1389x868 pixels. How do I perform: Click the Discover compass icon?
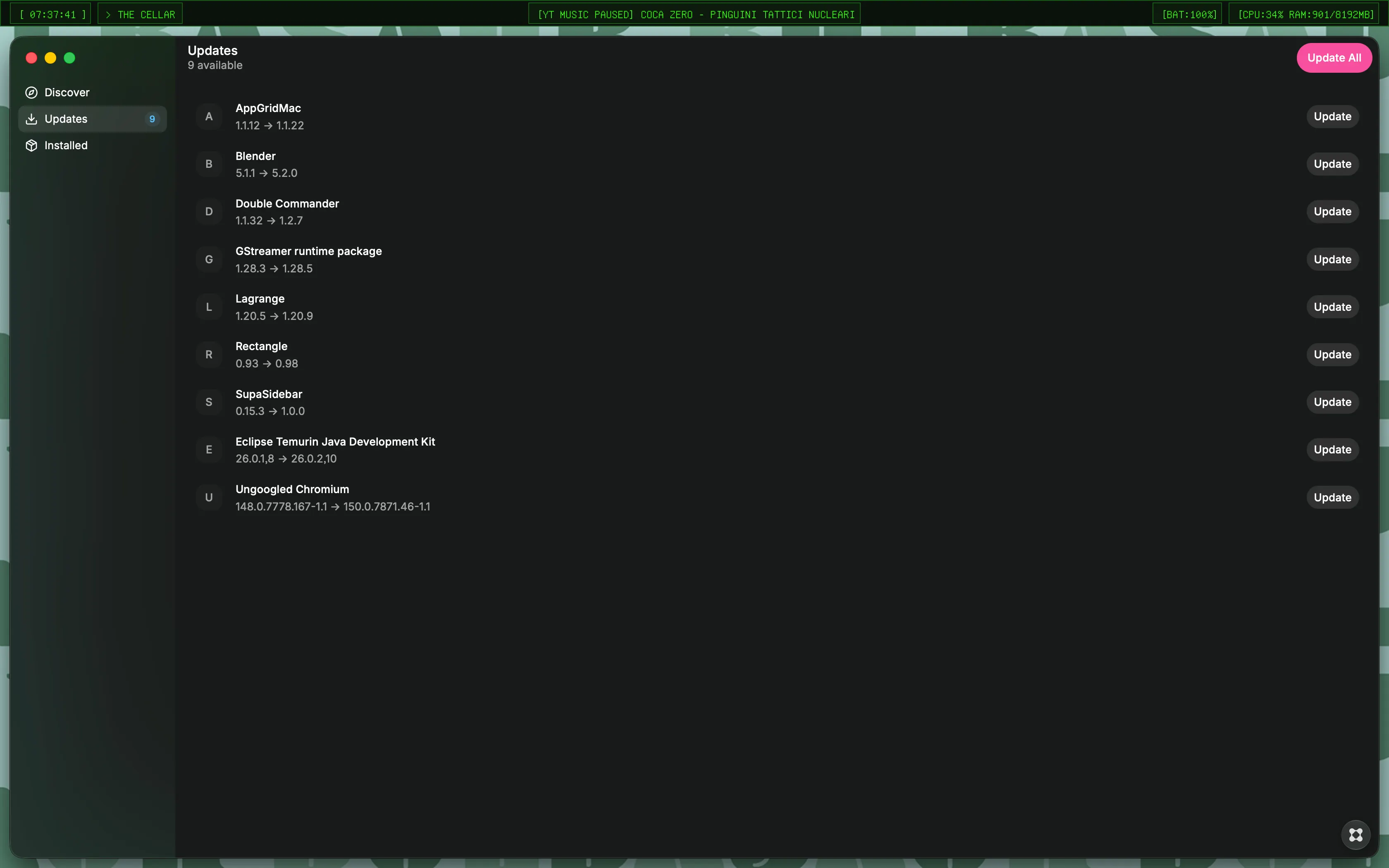[31, 93]
